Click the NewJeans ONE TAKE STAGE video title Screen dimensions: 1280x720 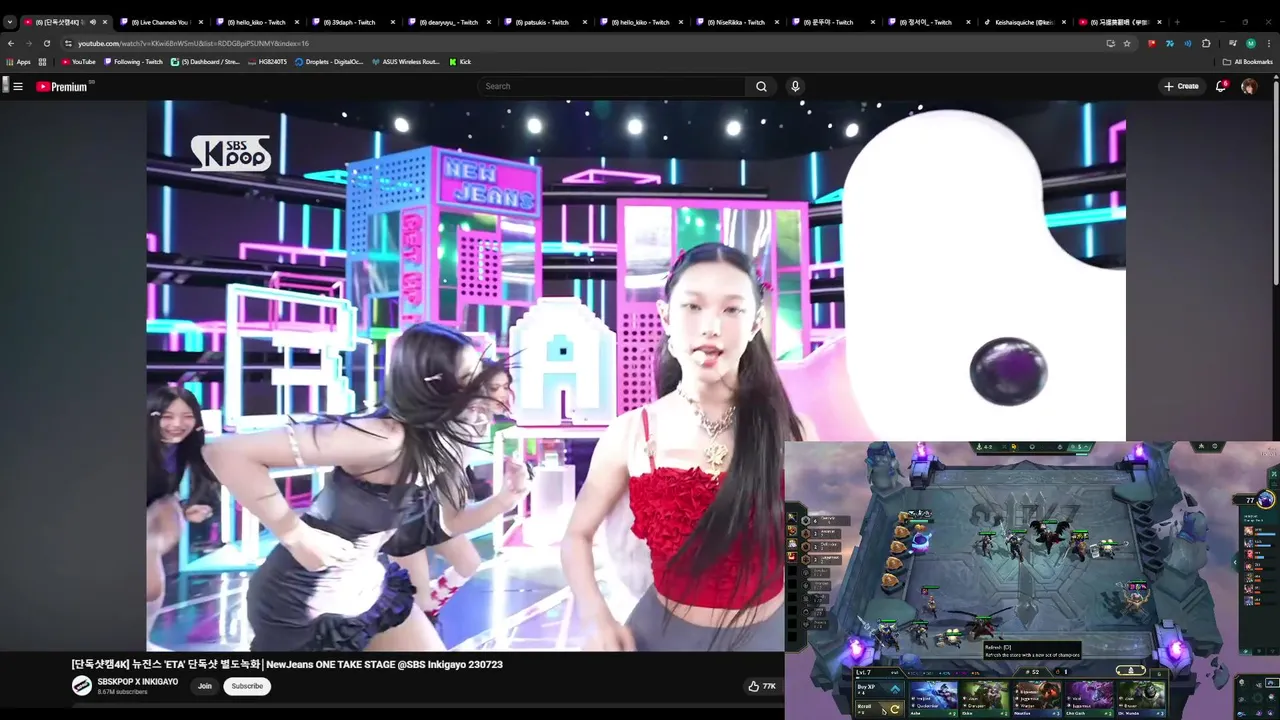click(x=287, y=664)
